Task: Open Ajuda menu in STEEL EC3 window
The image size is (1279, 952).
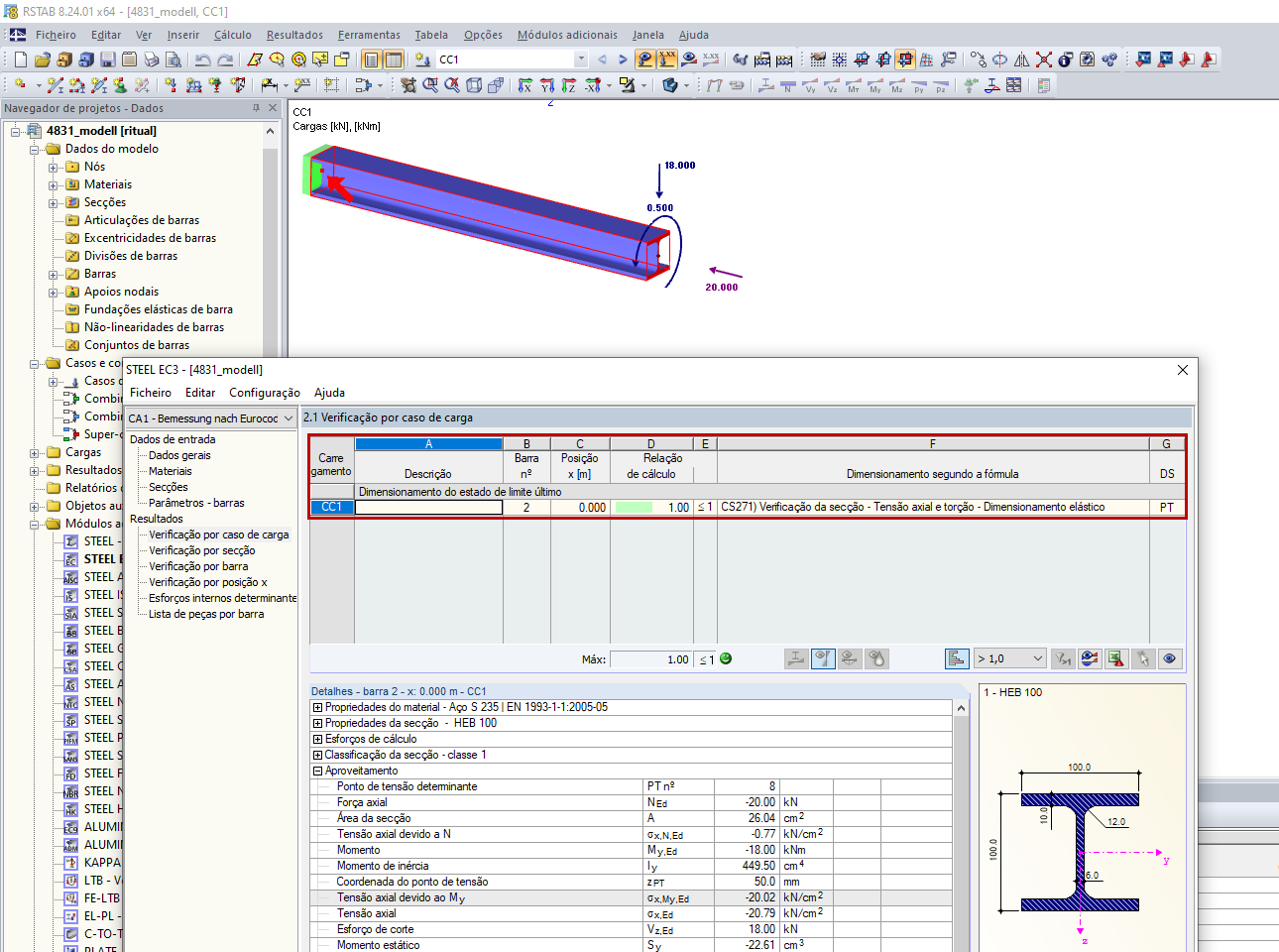Action: coord(329,393)
